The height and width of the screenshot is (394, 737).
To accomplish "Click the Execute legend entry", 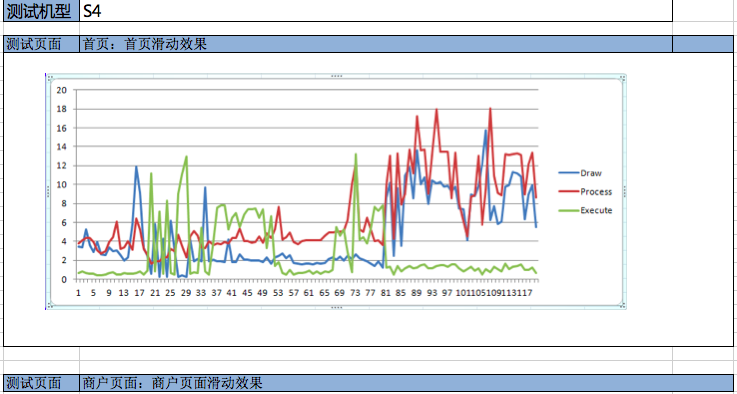I will point(585,211).
